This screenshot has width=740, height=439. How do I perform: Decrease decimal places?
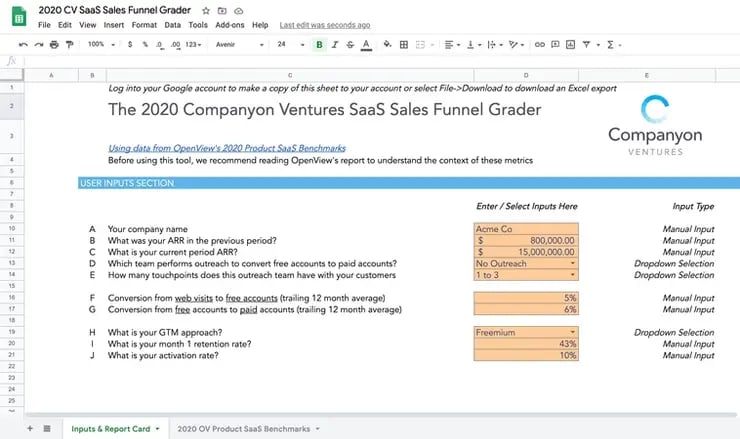pyautogui.click(x=160, y=44)
